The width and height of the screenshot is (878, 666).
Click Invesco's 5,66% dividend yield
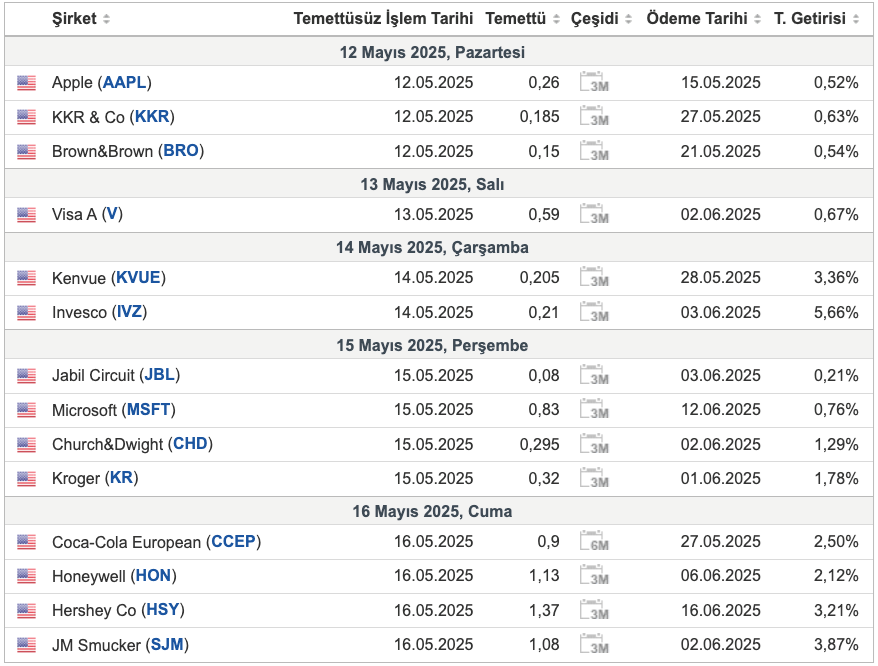pyautogui.click(x=836, y=312)
